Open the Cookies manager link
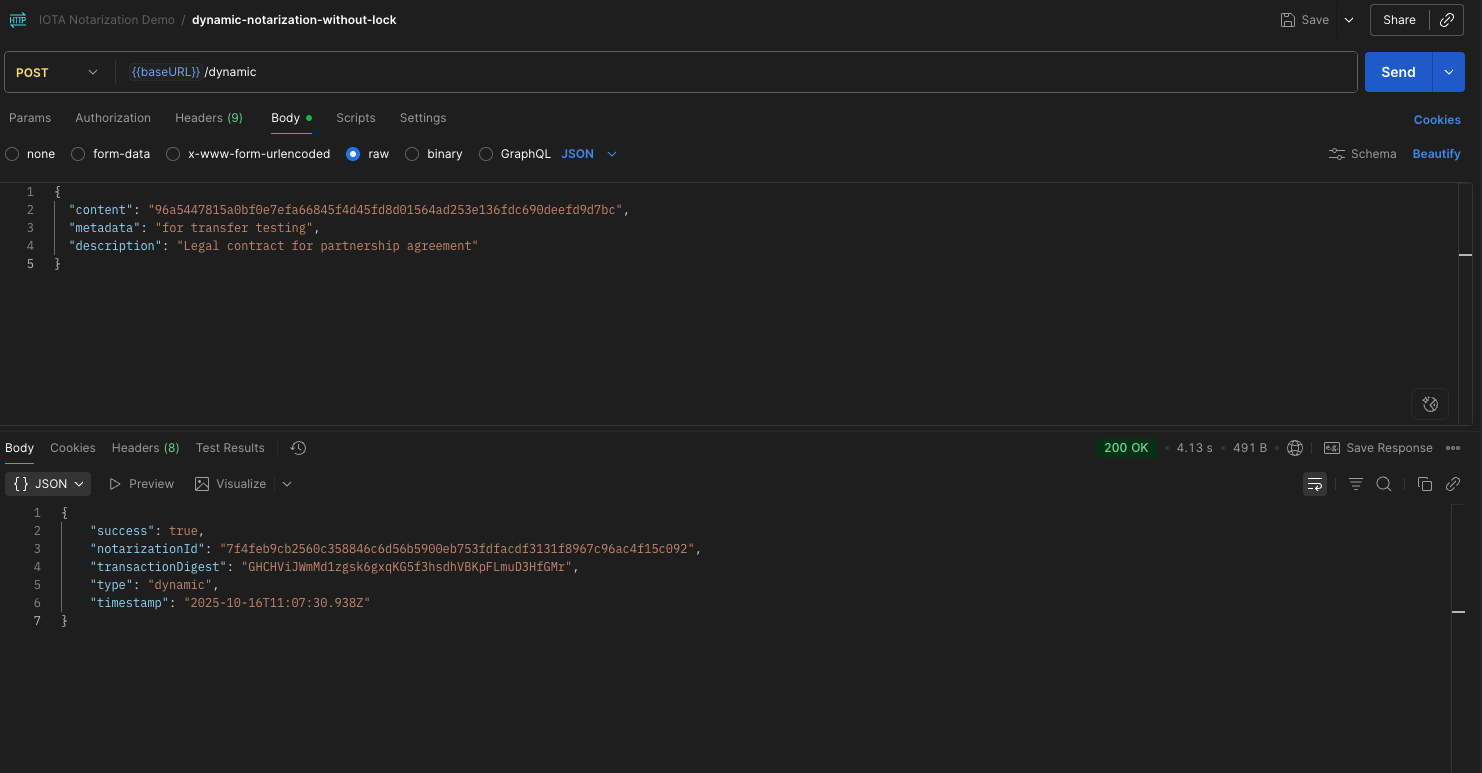 tap(1437, 119)
